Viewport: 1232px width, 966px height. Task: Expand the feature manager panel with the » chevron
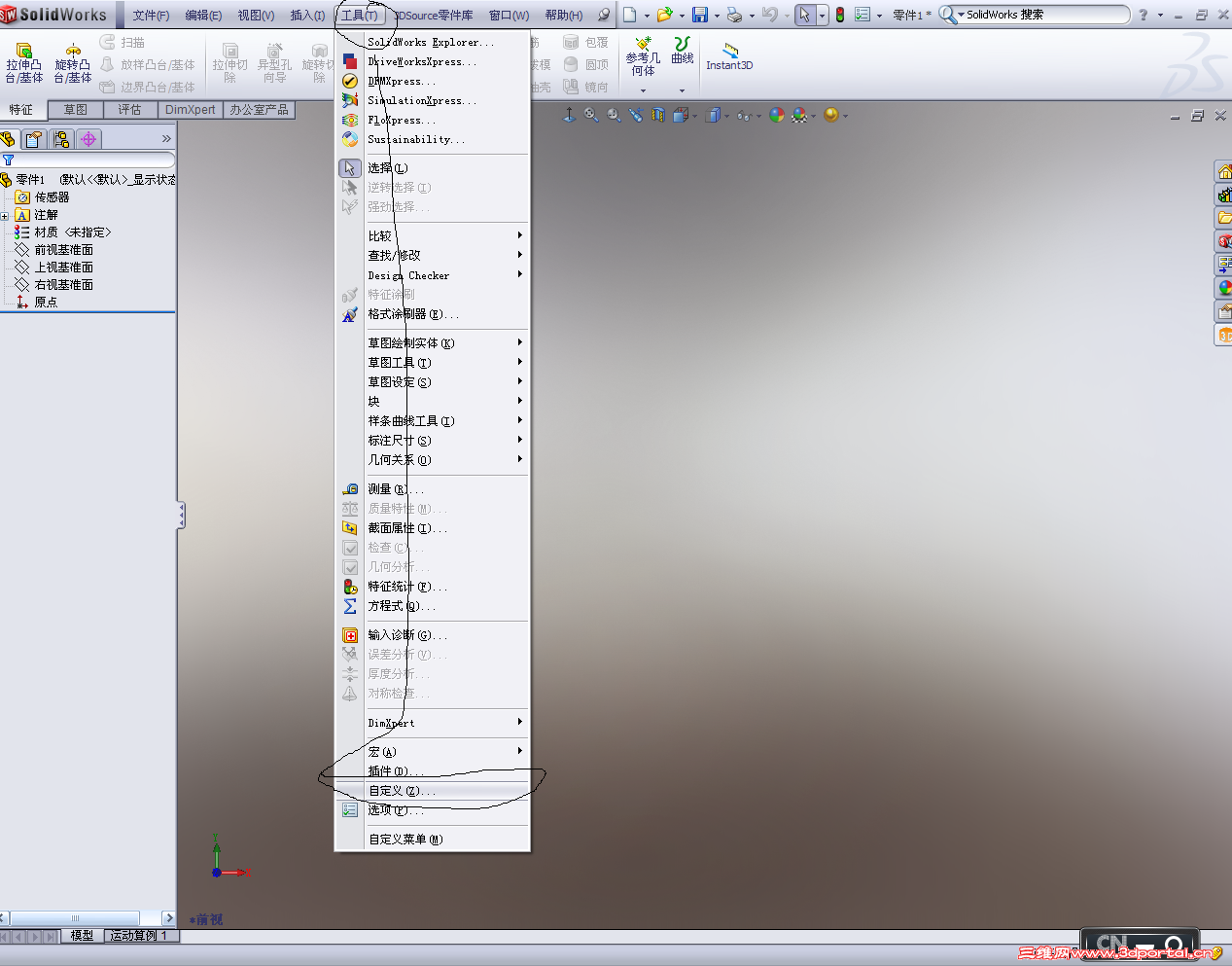tap(166, 139)
